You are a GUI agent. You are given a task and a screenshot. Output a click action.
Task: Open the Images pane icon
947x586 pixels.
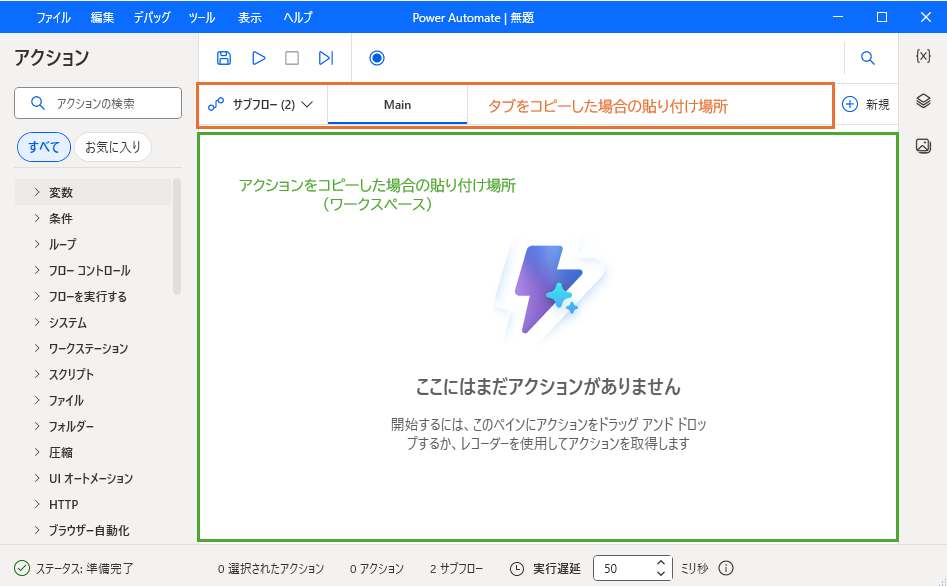point(923,146)
